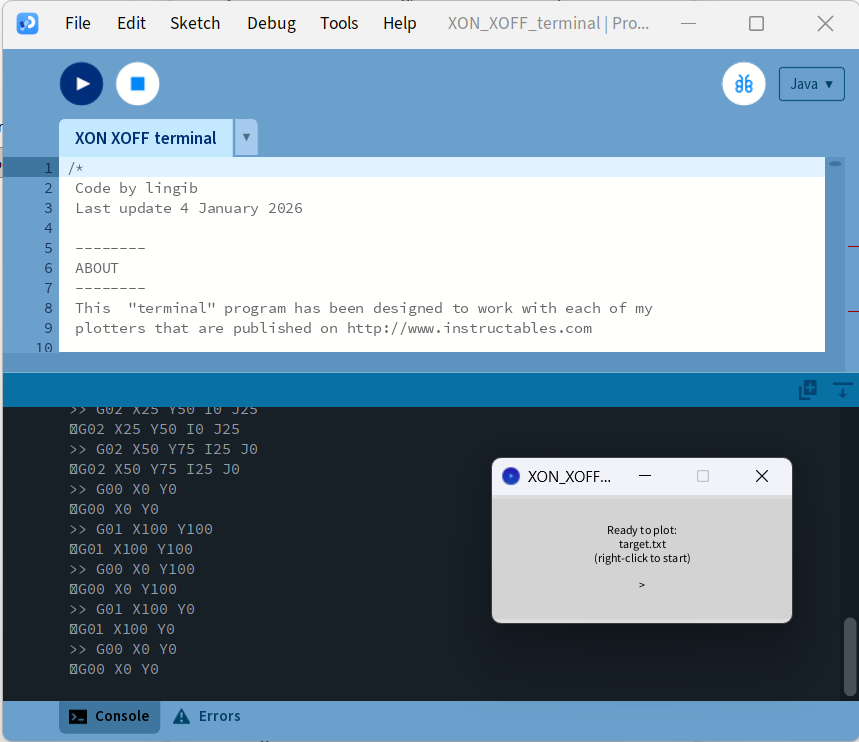Screen dimensions: 859x742
Task: Click the console scroll-to-bottom icon
Action: pyautogui.click(x=843, y=390)
